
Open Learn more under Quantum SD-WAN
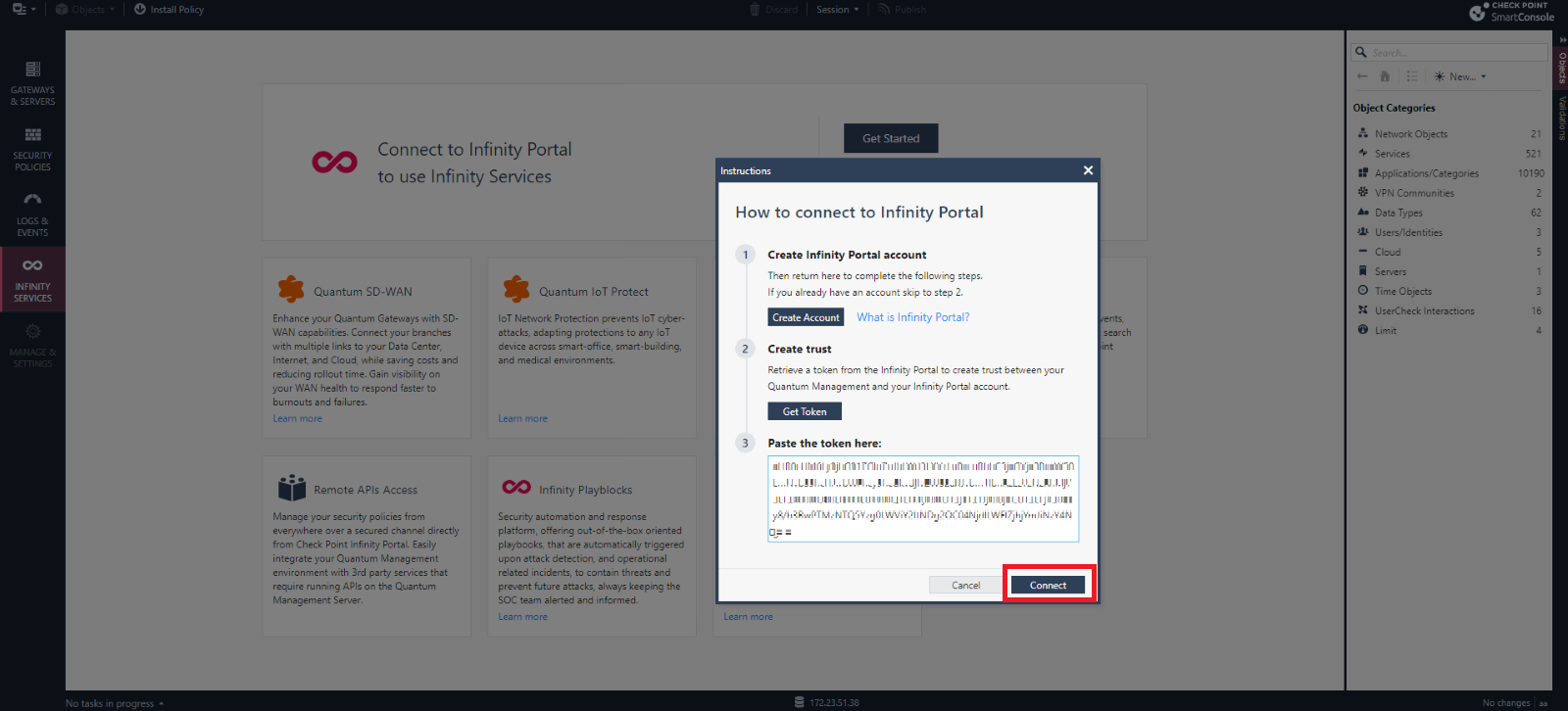(x=297, y=418)
